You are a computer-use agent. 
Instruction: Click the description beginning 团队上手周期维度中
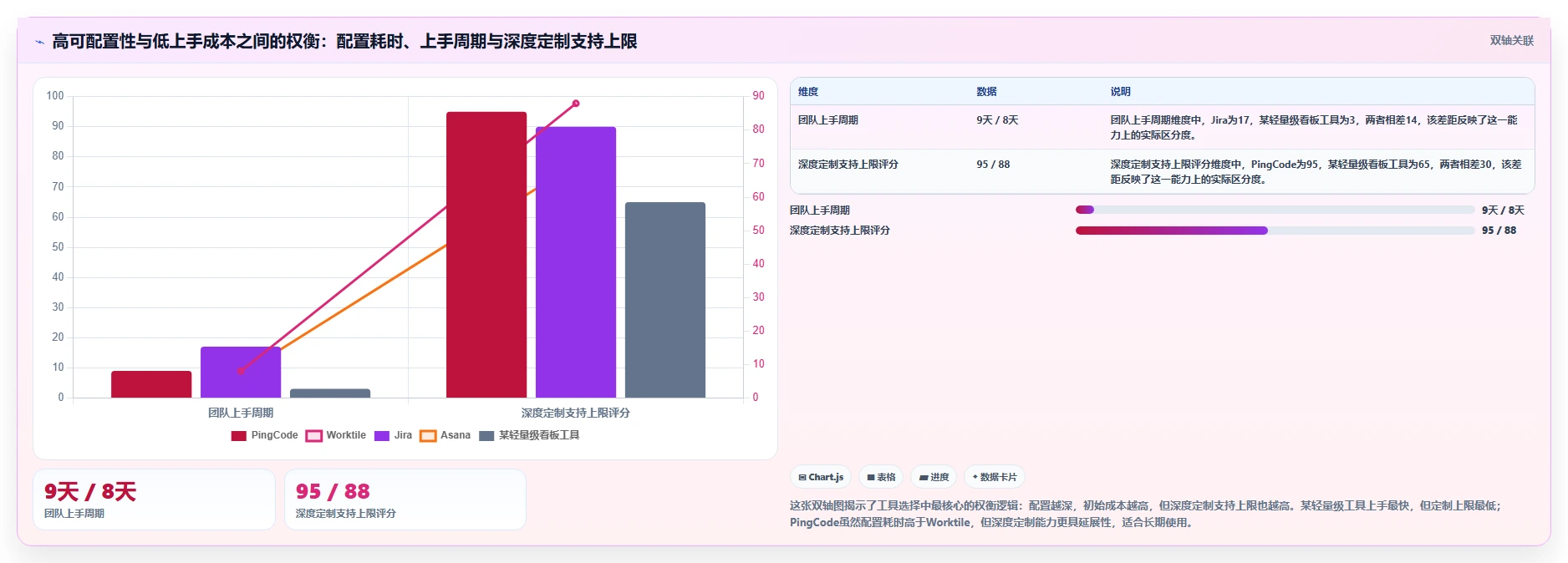pyautogui.click(x=1316, y=128)
